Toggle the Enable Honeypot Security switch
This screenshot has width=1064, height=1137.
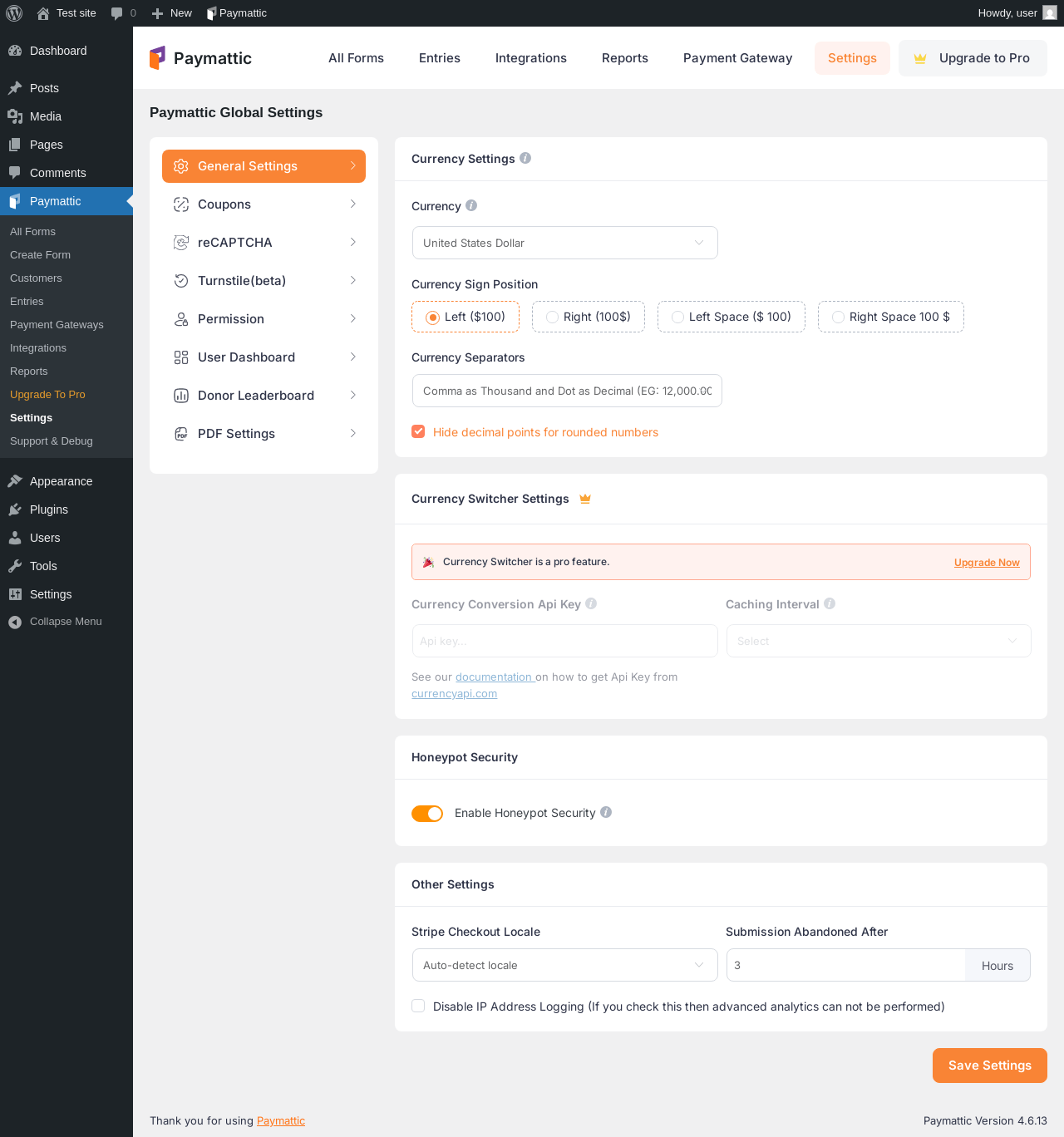[427, 814]
